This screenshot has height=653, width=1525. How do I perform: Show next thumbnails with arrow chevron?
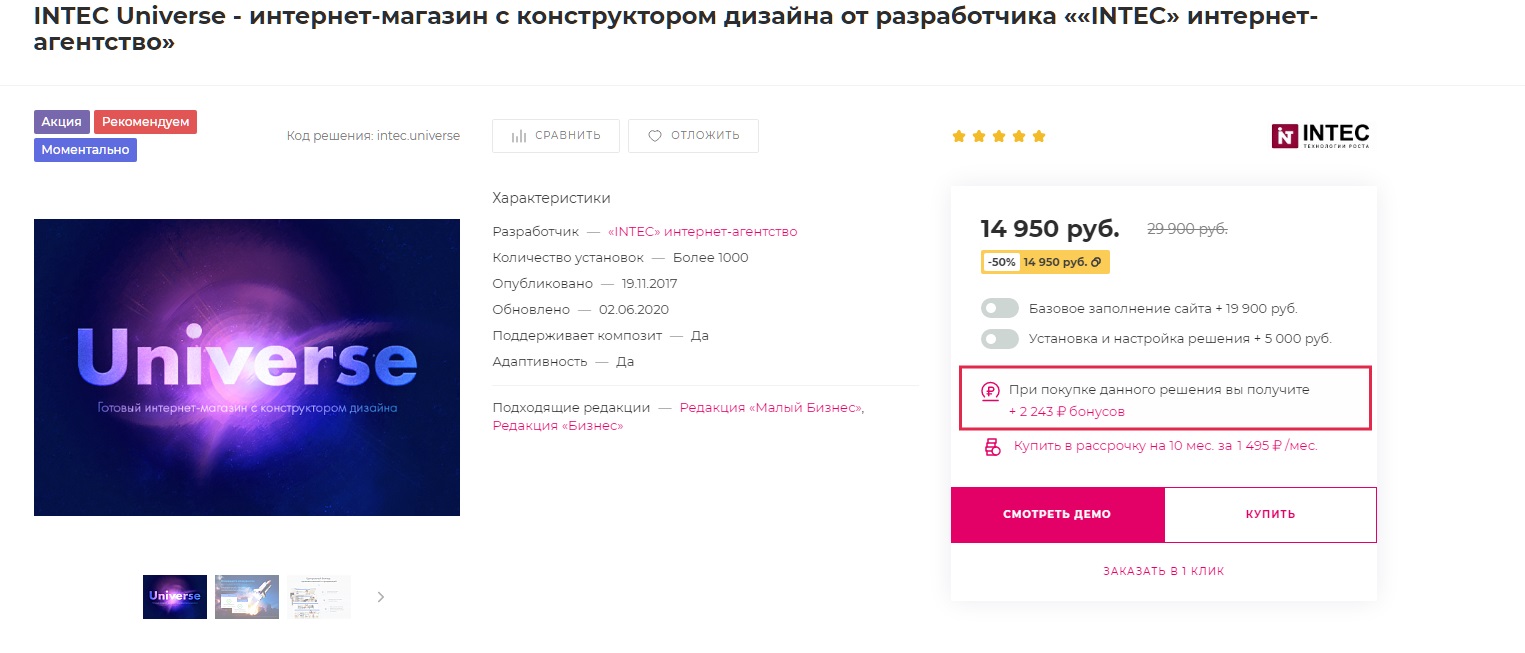tap(381, 597)
